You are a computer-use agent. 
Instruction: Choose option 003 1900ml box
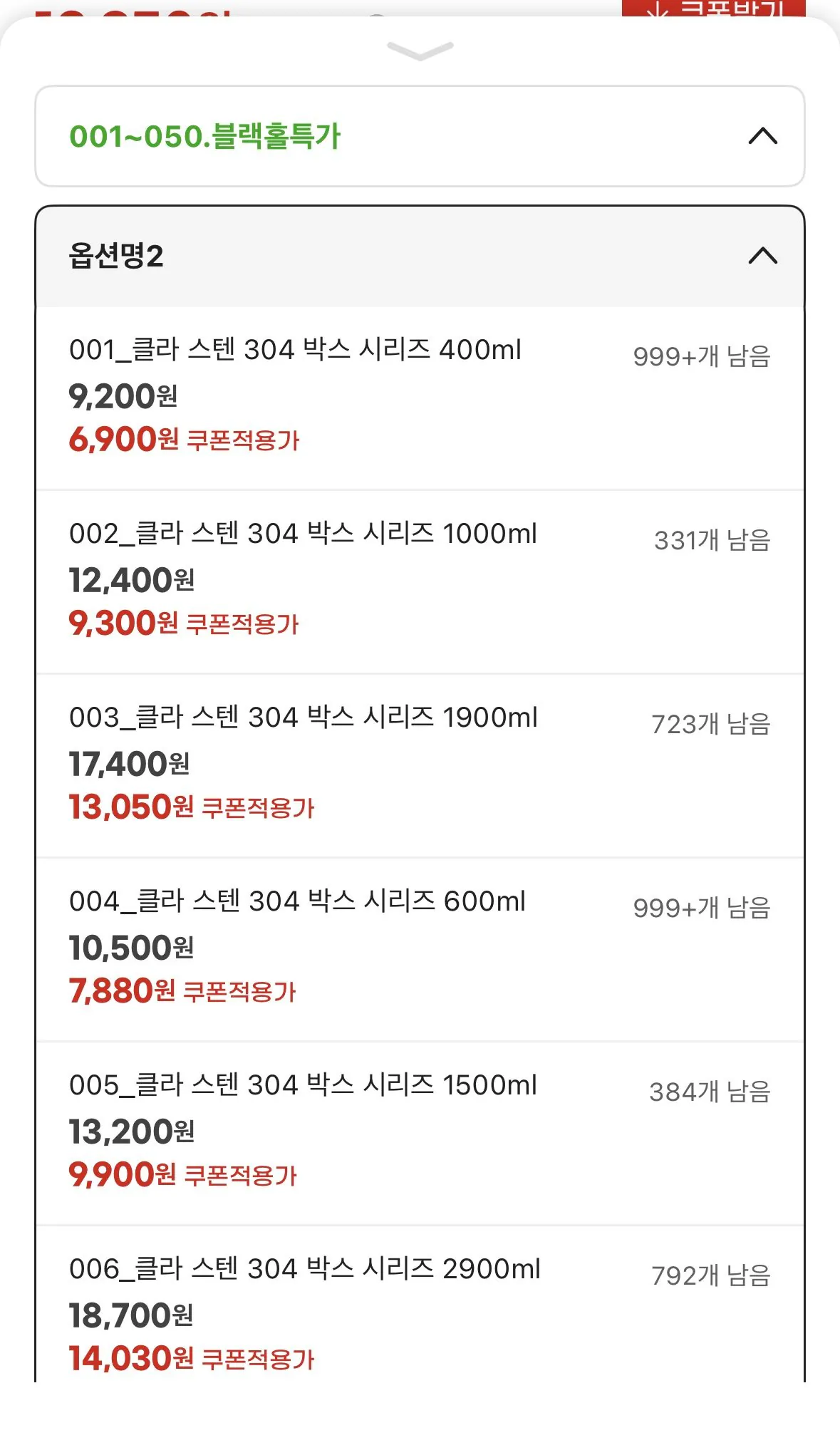coord(420,765)
